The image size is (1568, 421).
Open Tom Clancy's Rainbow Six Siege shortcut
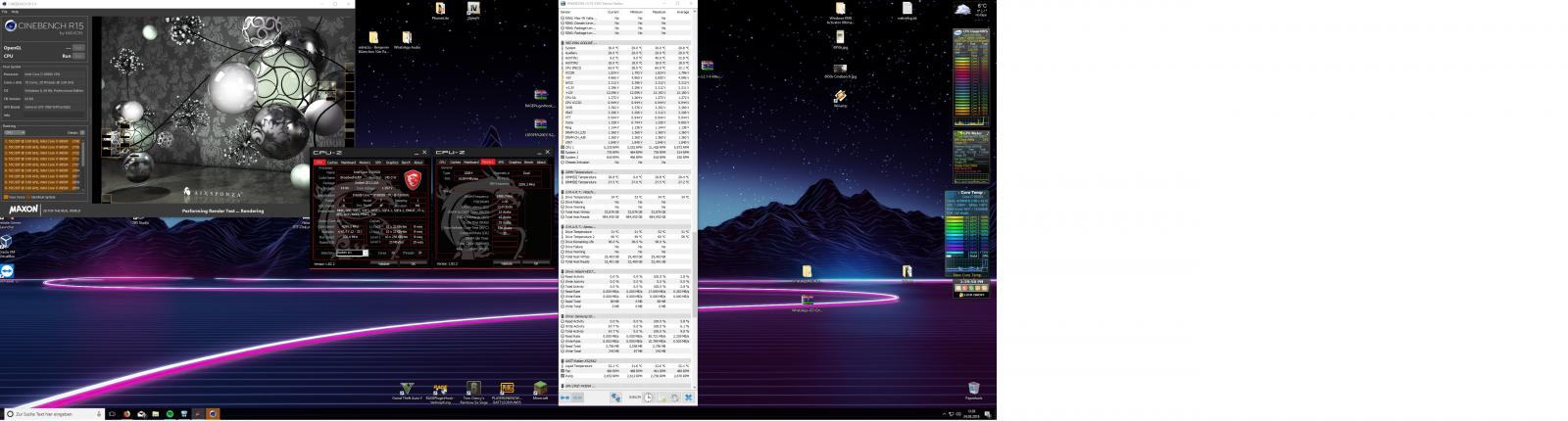(473, 390)
